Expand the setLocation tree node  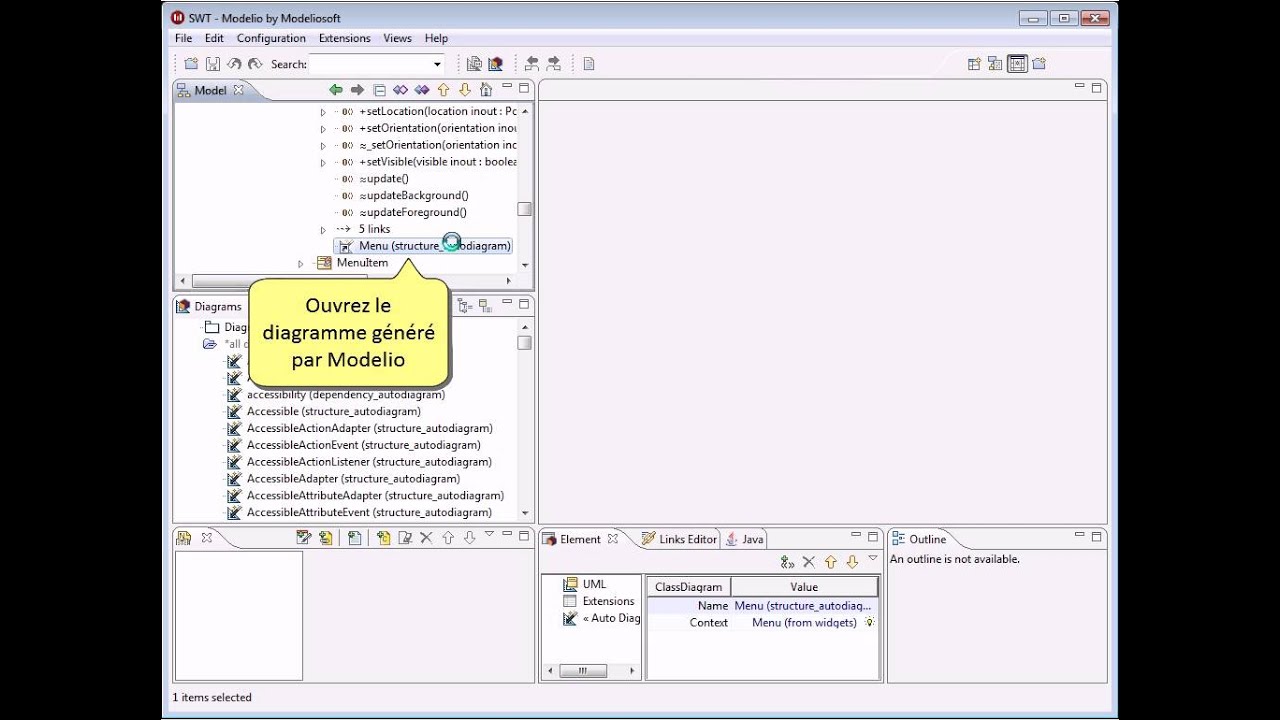coord(323,112)
